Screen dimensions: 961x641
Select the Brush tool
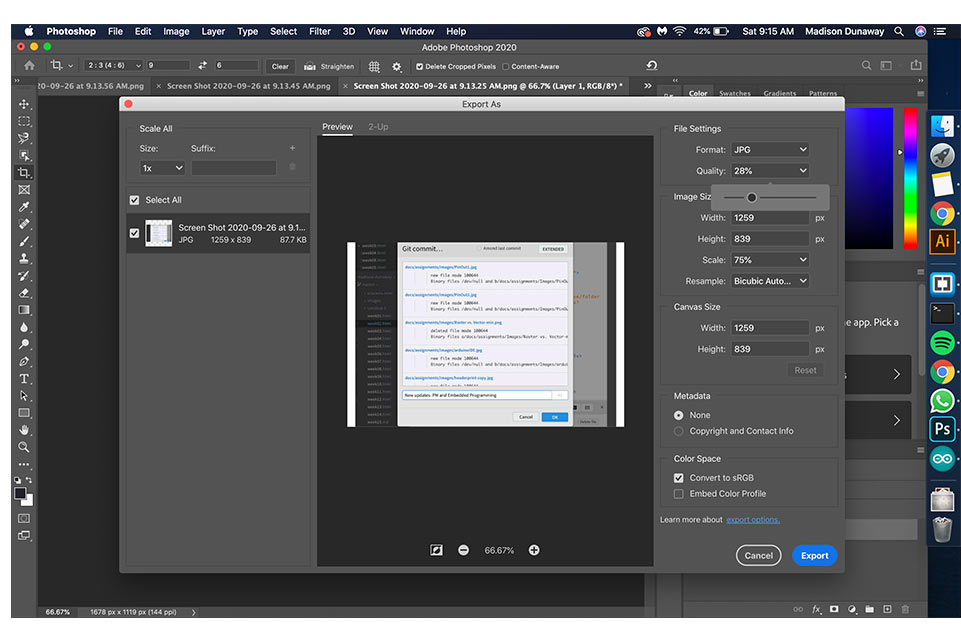point(24,241)
